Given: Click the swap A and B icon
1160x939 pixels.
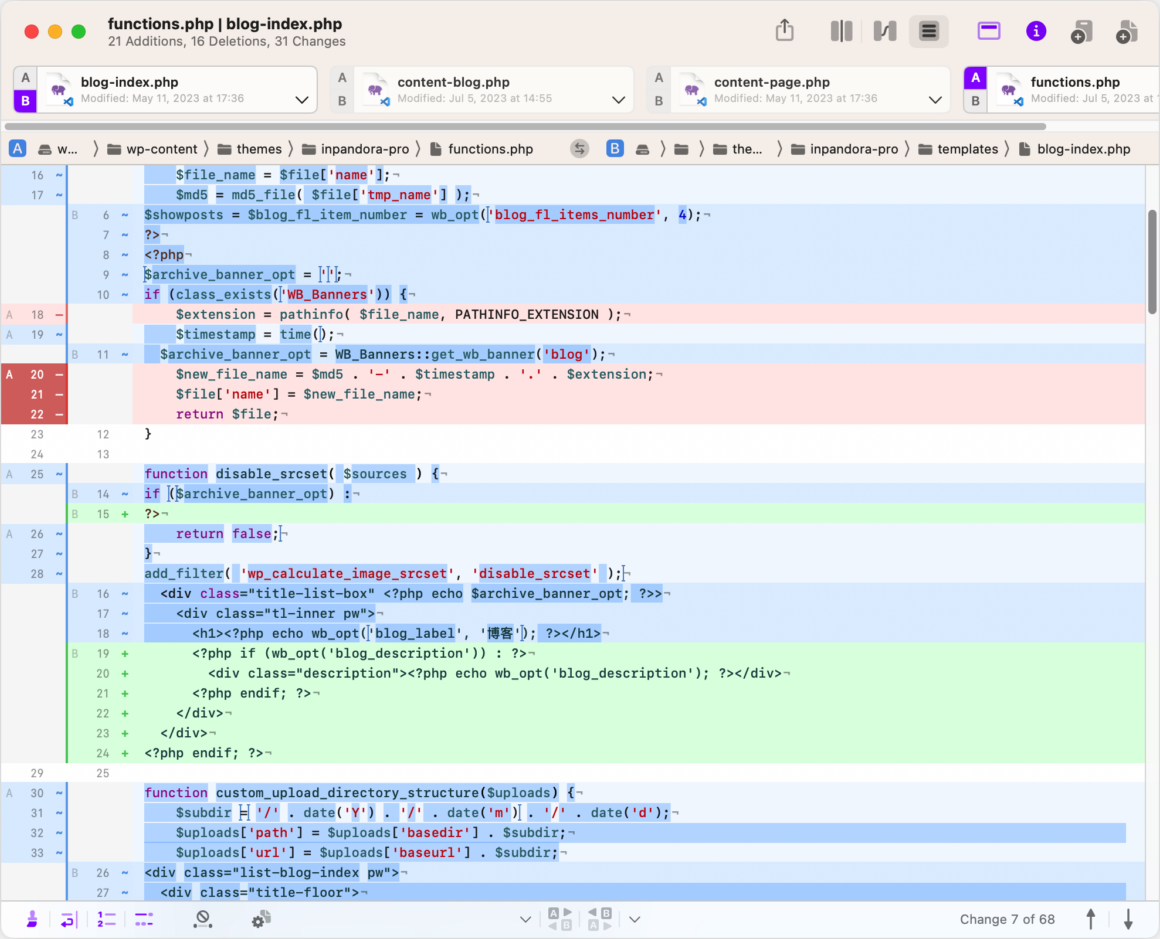Looking at the screenshot, I should coord(579,149).
